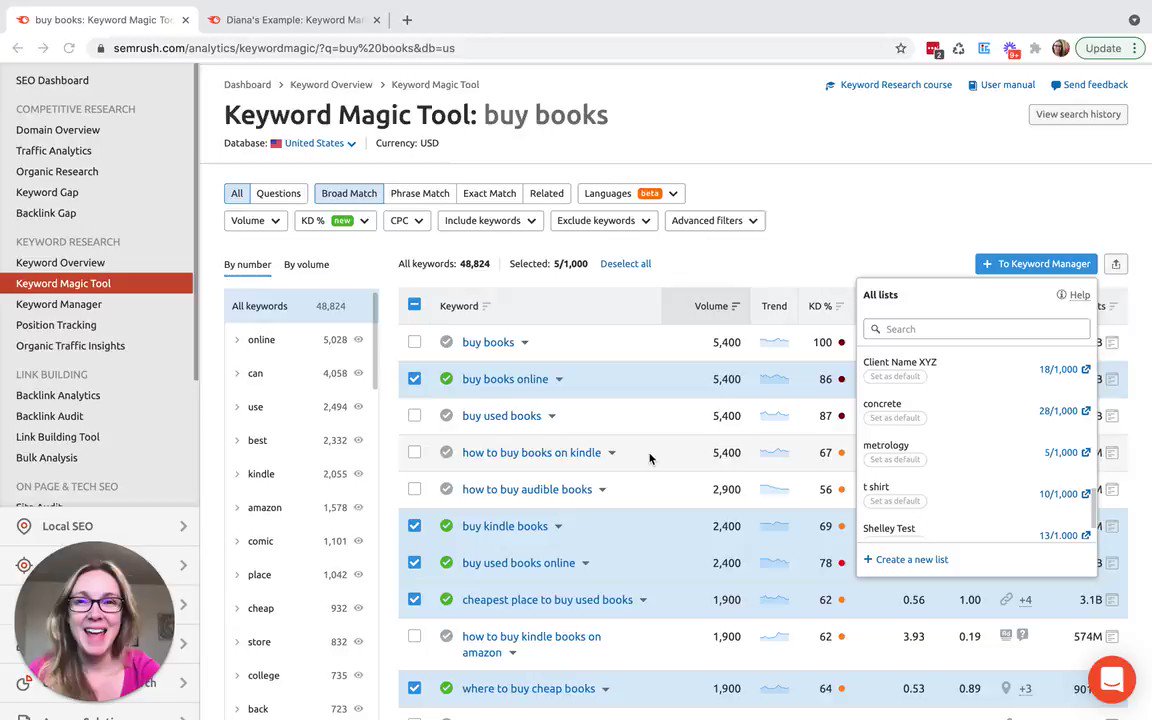The image size is (1152, 720).
Task: Click SERP icon in how to buy kindle row
Action: pos(1112,637)
